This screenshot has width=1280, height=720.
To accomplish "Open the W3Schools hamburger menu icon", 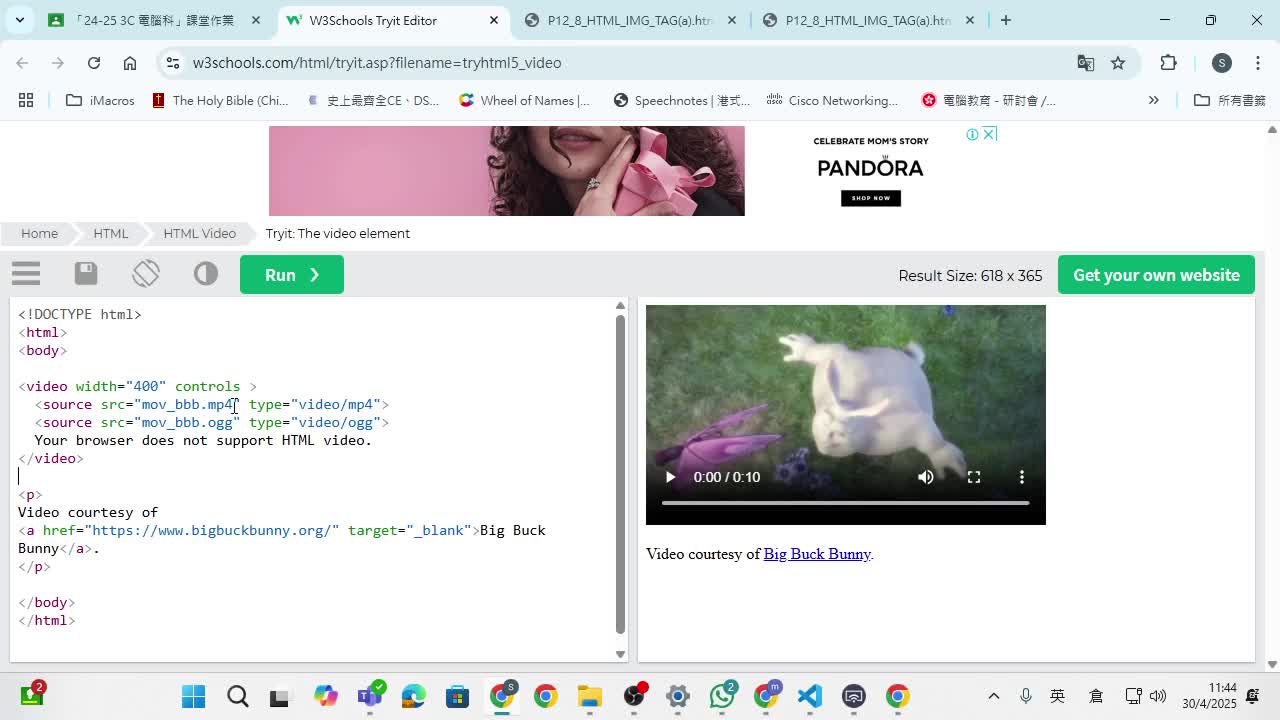I will 26,274.
